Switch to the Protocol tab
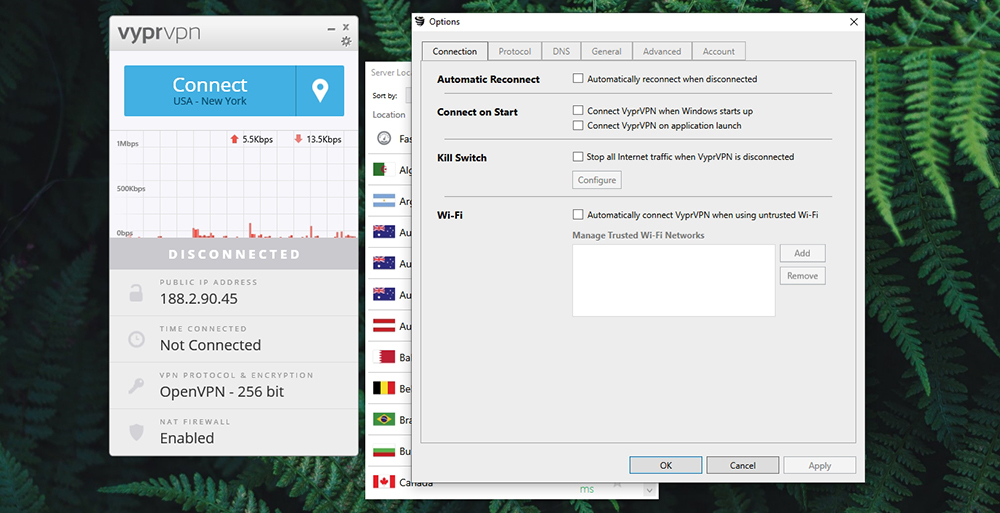 point(515,51)
